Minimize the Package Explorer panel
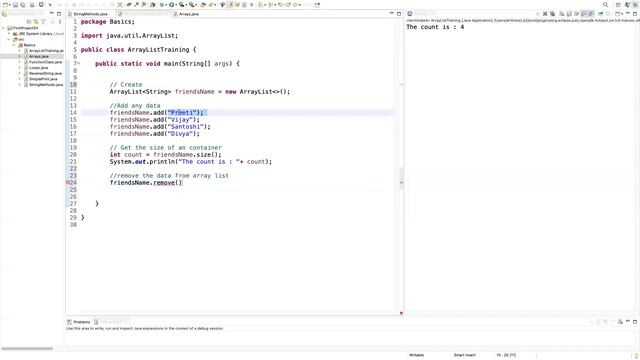This screenshot has height=360, width=640. 52,13
